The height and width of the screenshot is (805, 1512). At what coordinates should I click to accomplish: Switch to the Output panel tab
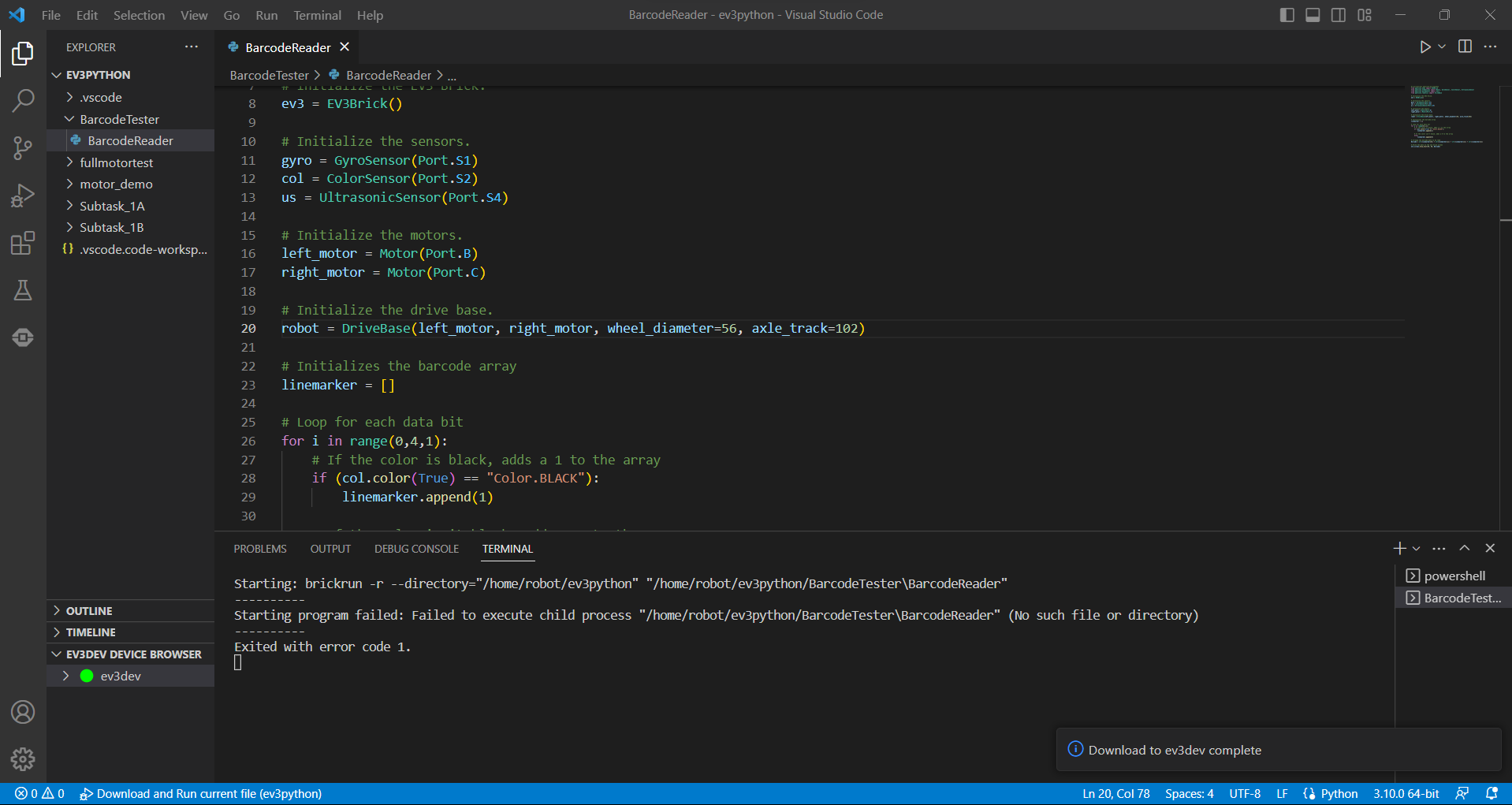(330, 549)
